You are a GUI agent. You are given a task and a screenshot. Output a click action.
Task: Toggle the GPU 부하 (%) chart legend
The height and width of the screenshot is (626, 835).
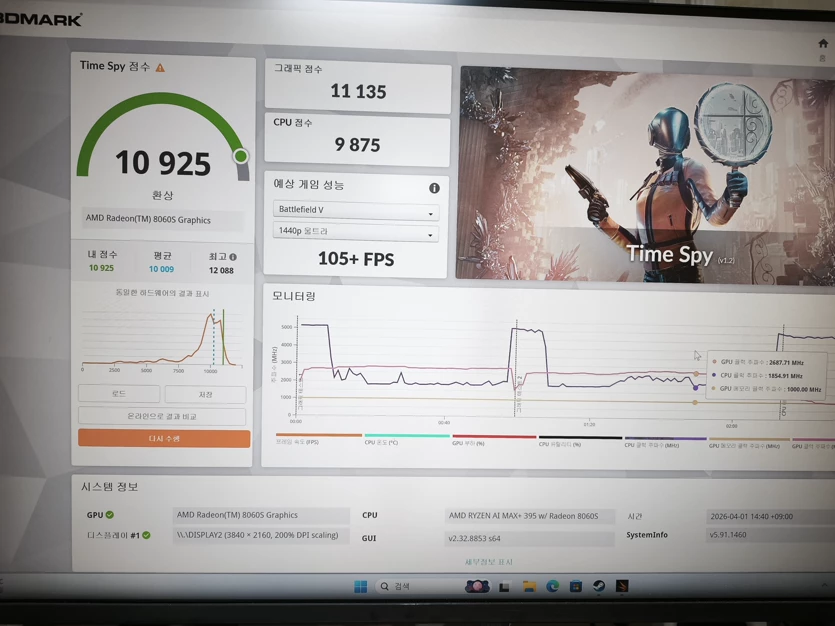coord(468,443)
